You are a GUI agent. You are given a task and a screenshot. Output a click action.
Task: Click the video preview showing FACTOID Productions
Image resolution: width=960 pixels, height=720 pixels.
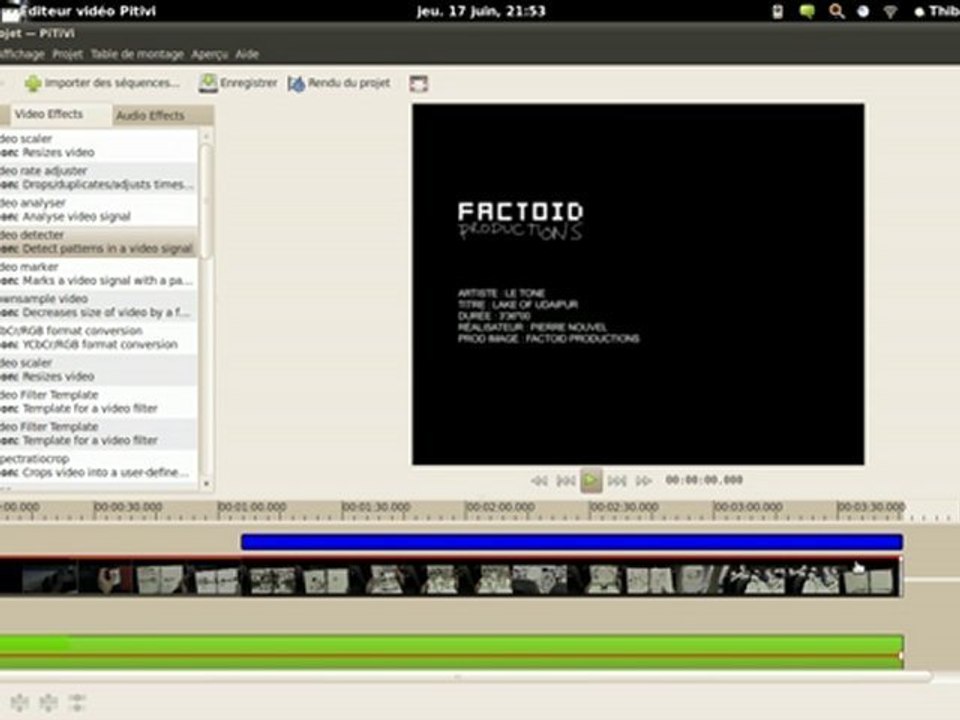click(x=638, y=284)
